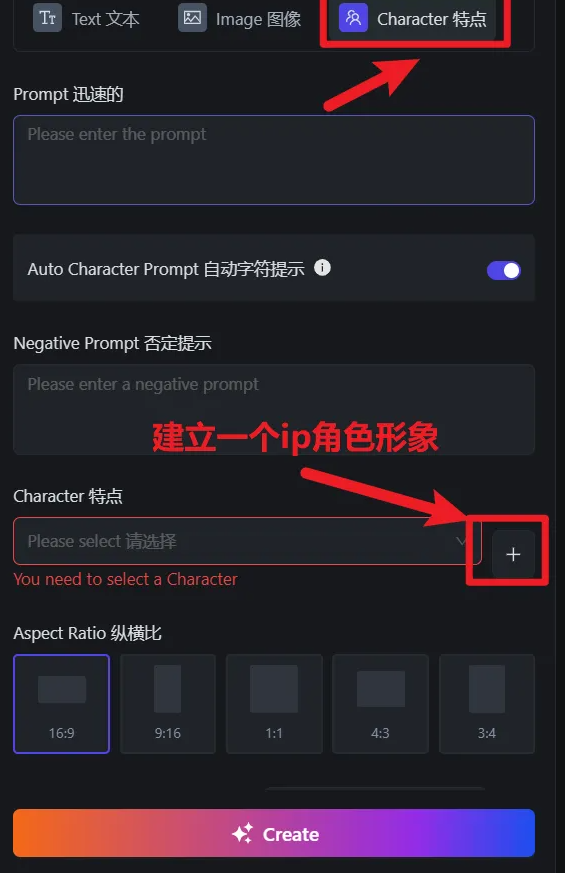Click the sparkle icon on Create button
Screen dimensions: 565x873
click(x=243, y=833)
